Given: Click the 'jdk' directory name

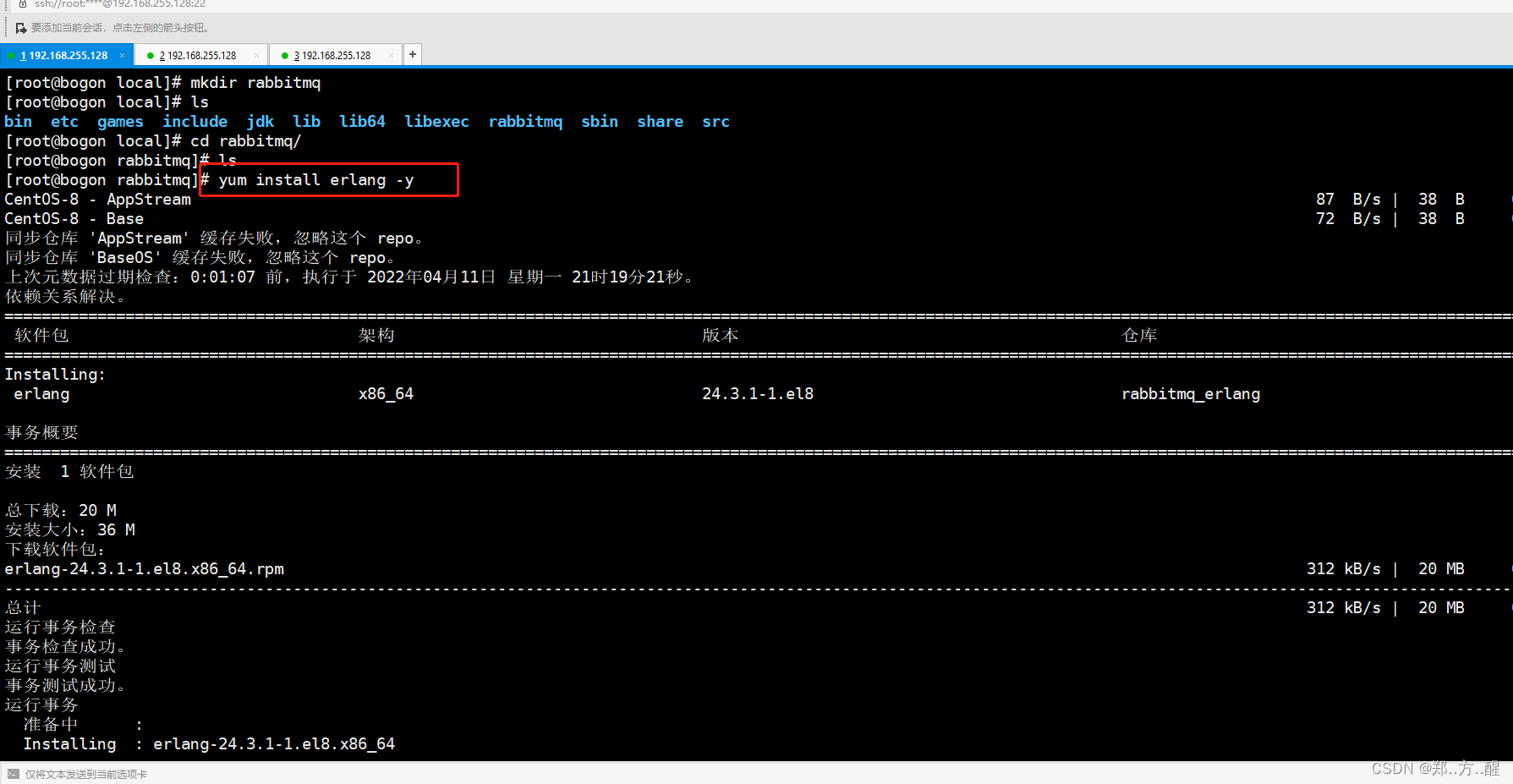Looking at the screenshot, I should tap(260, 122).
